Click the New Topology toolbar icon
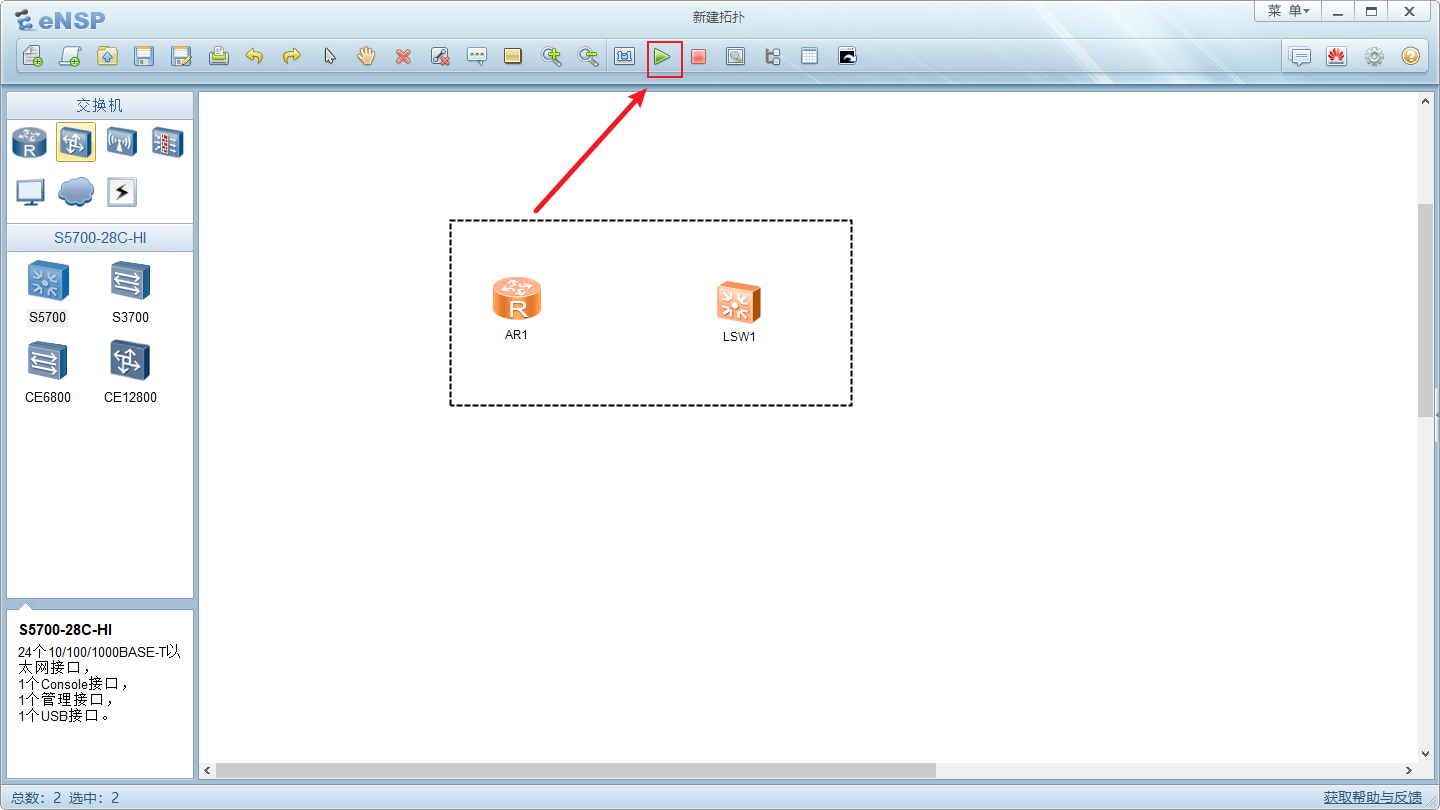 pyautogui.click(x=33, y=56)
